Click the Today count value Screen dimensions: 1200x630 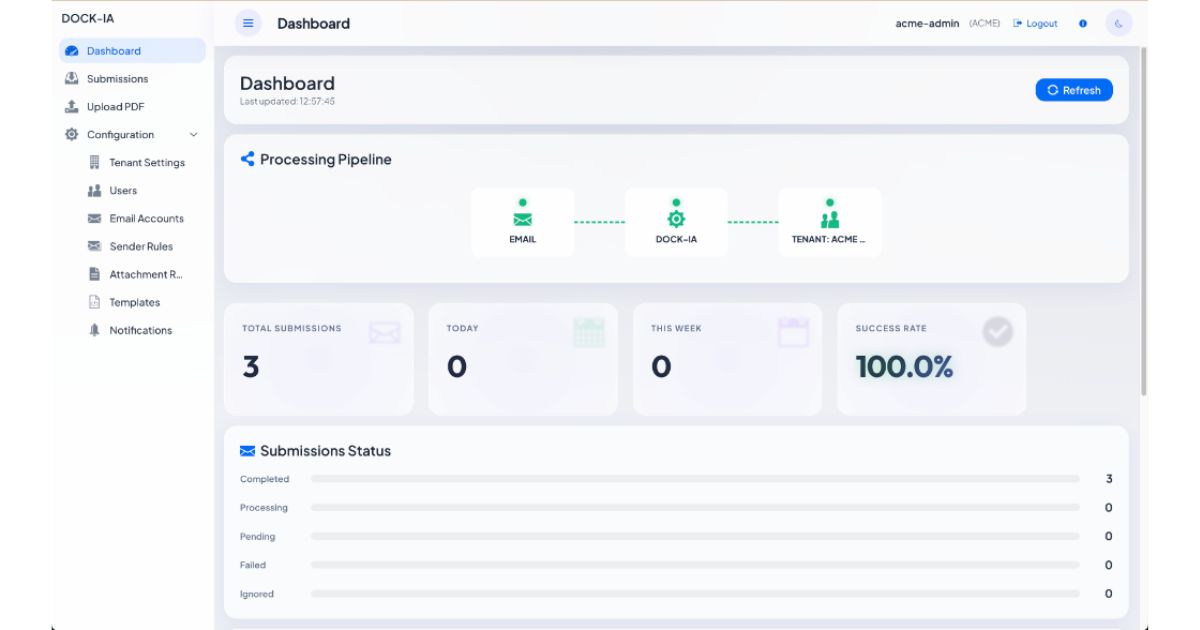pos(457,367)
